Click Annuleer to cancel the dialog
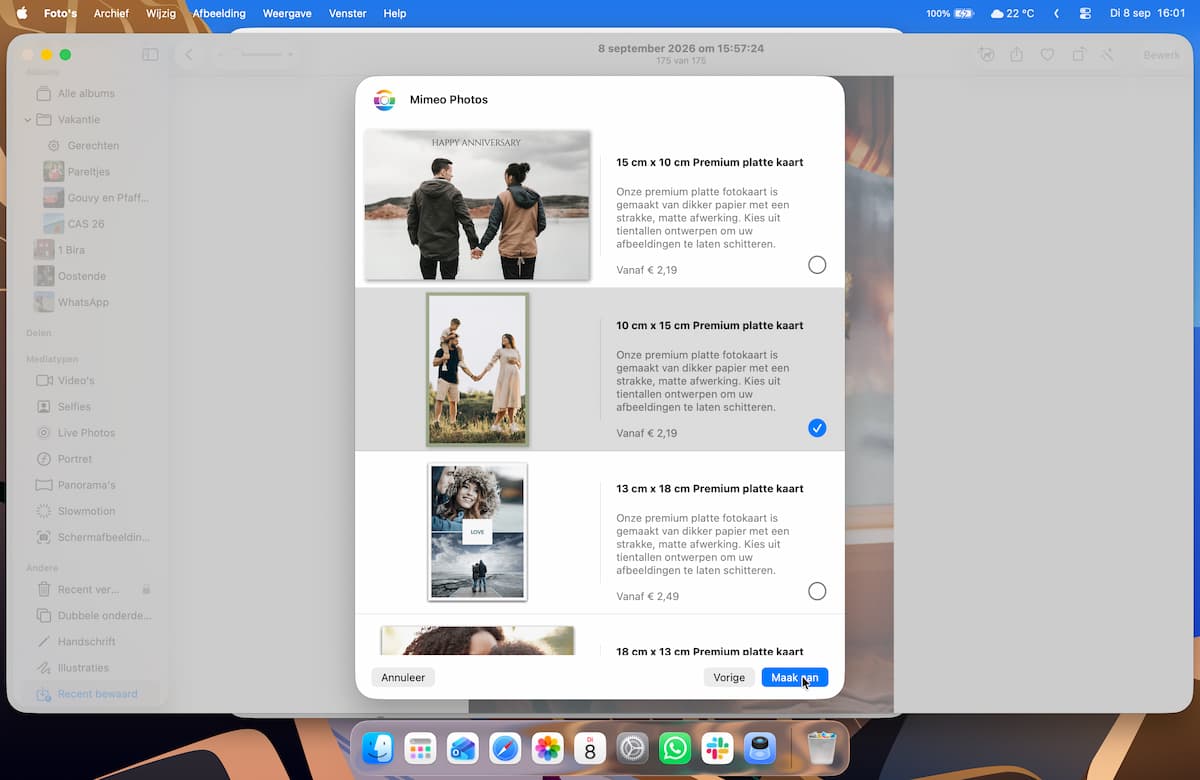This screenshot has height=780, width=1200. (x=403, y=677)
